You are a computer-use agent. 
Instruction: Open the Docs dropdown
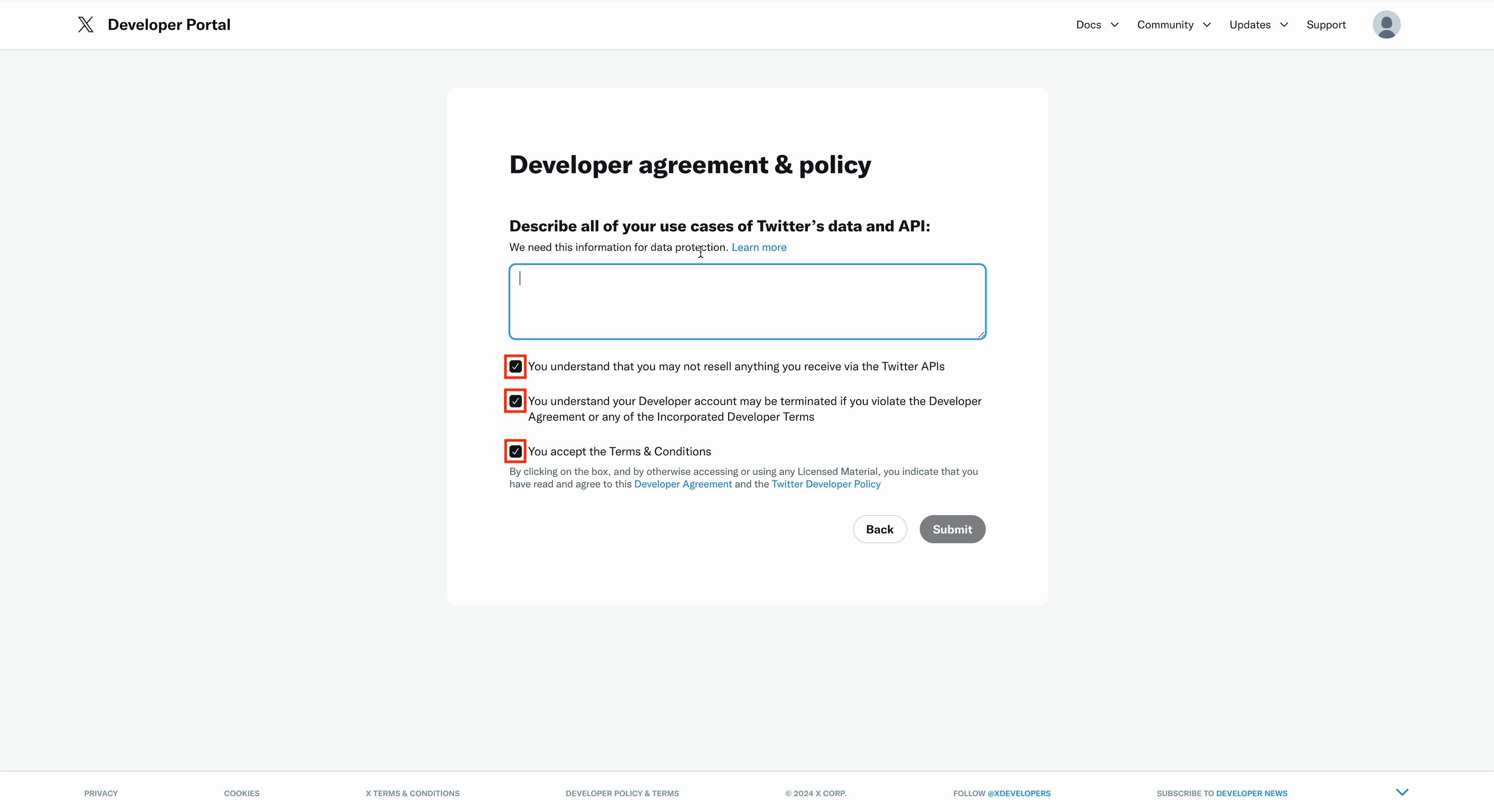1097,25
